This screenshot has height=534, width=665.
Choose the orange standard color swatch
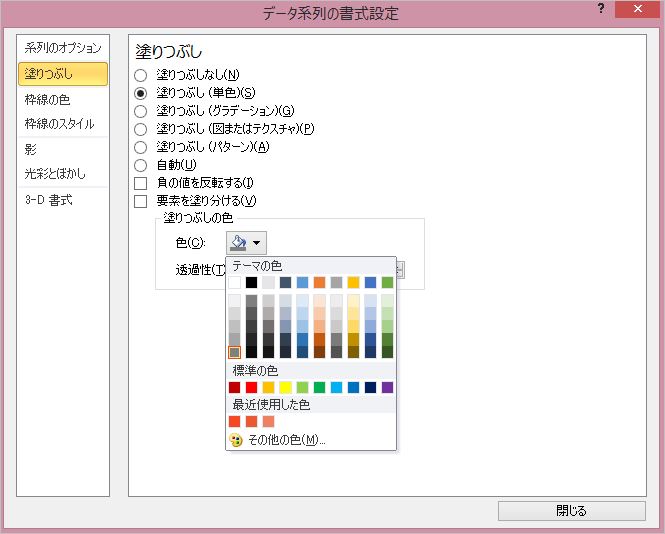[x=268, y=387]
